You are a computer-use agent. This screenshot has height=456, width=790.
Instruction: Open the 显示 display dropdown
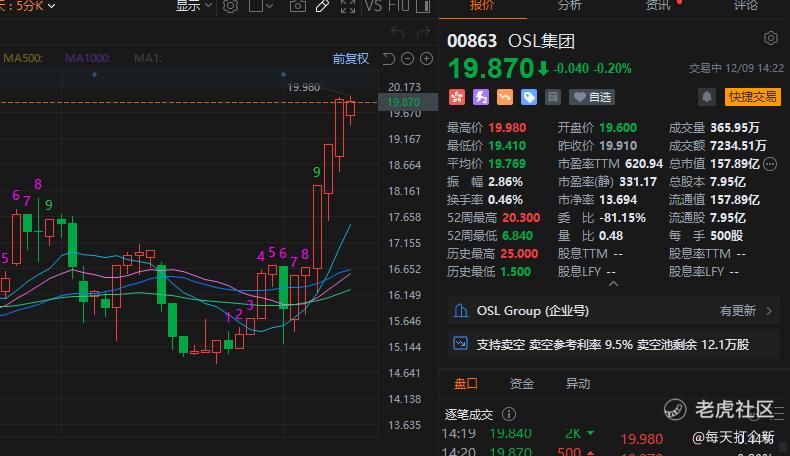coord(193,6)
